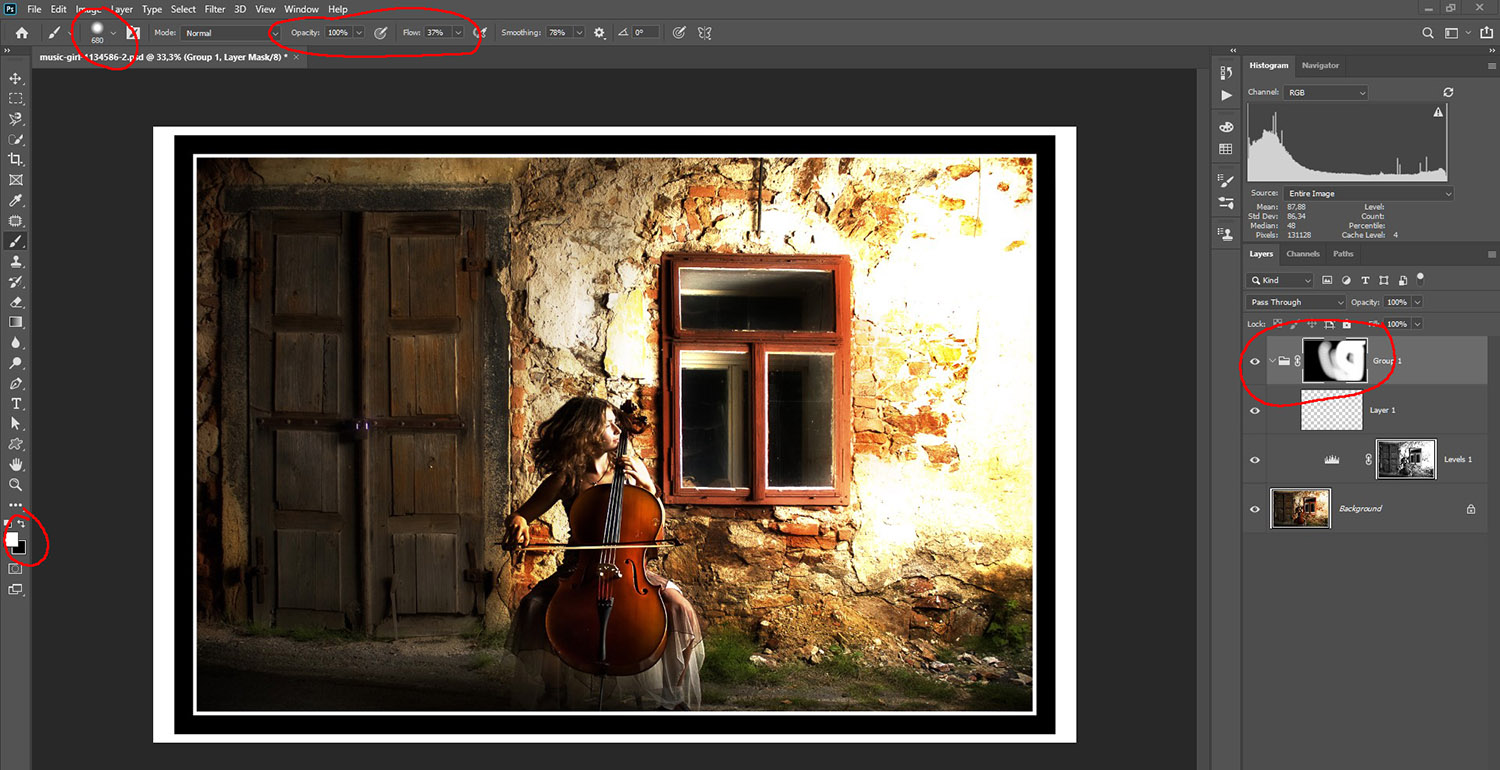Select the Crop tool

tap(15, 159)
